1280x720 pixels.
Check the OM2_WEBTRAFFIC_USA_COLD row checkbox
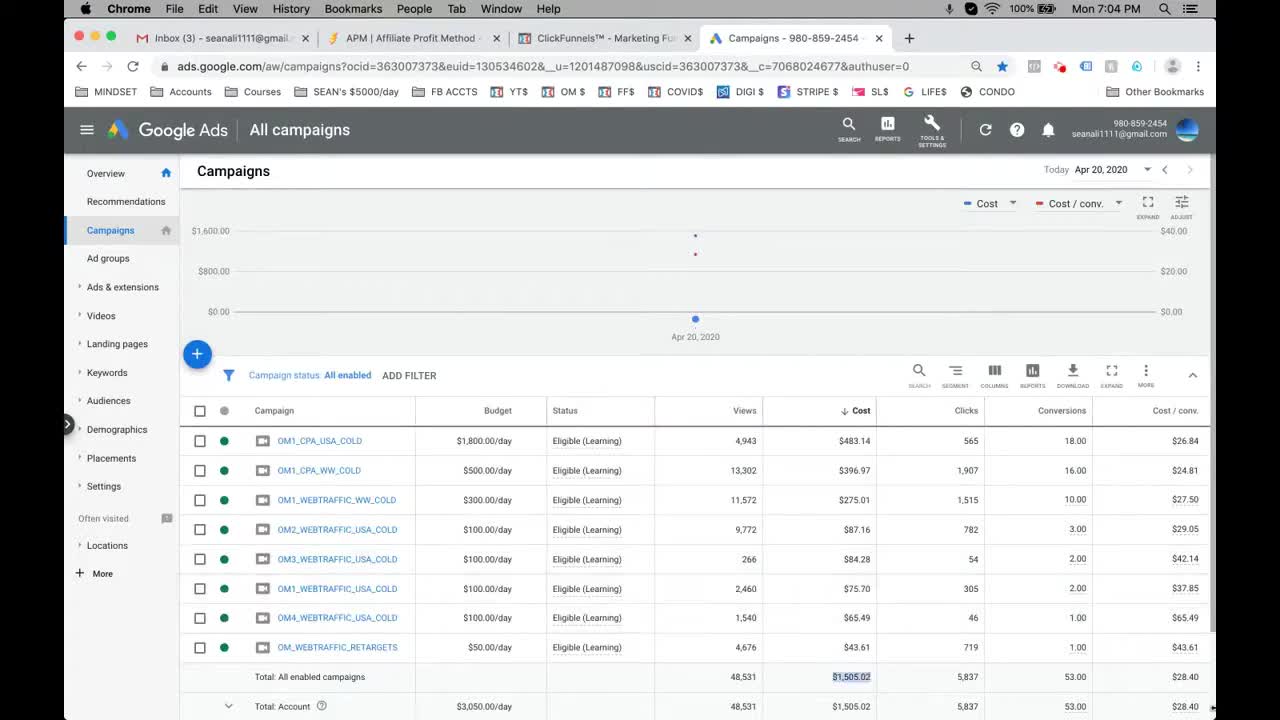pyautogui.click(x=200, y=529)
